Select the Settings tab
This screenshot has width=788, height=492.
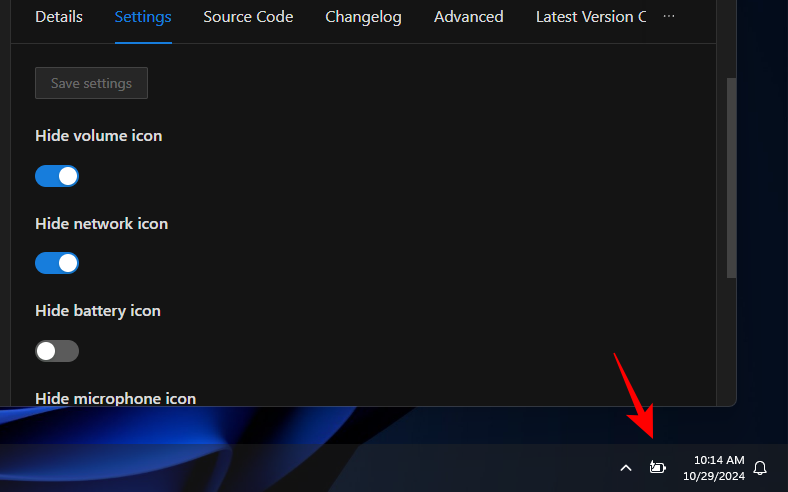click(x=143, y=17)
